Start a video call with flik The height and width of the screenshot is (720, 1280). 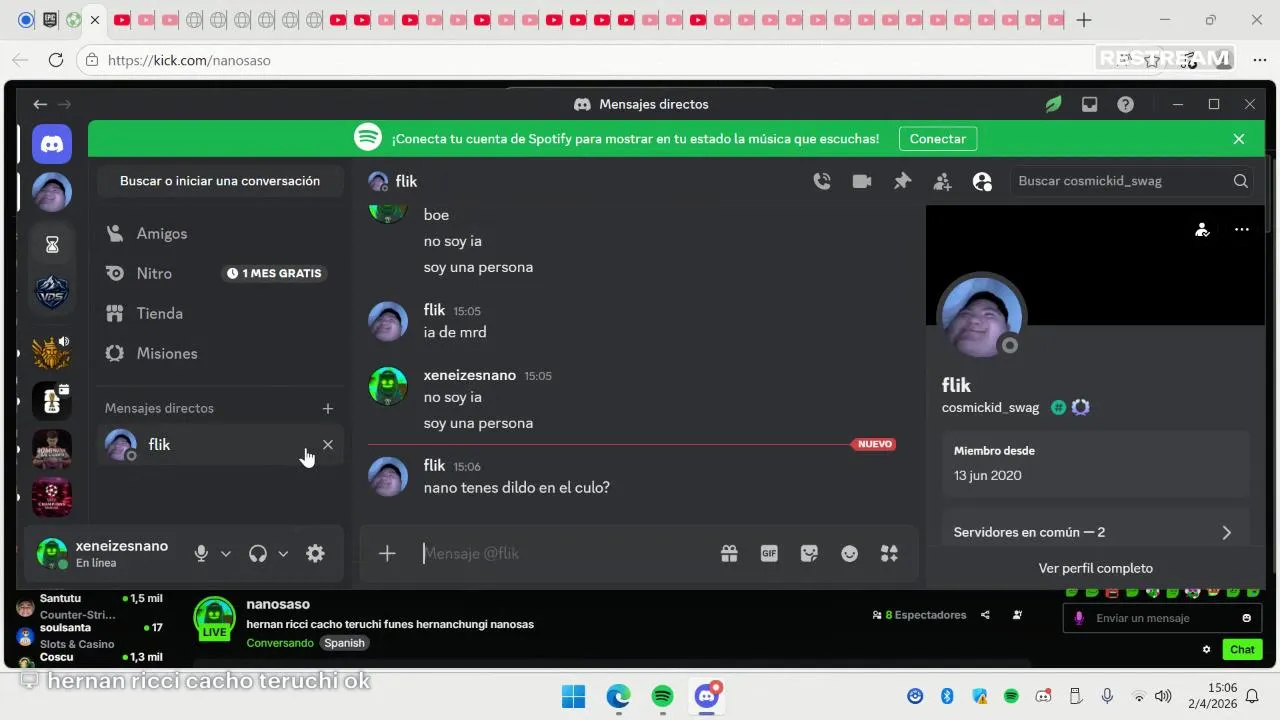862,181
